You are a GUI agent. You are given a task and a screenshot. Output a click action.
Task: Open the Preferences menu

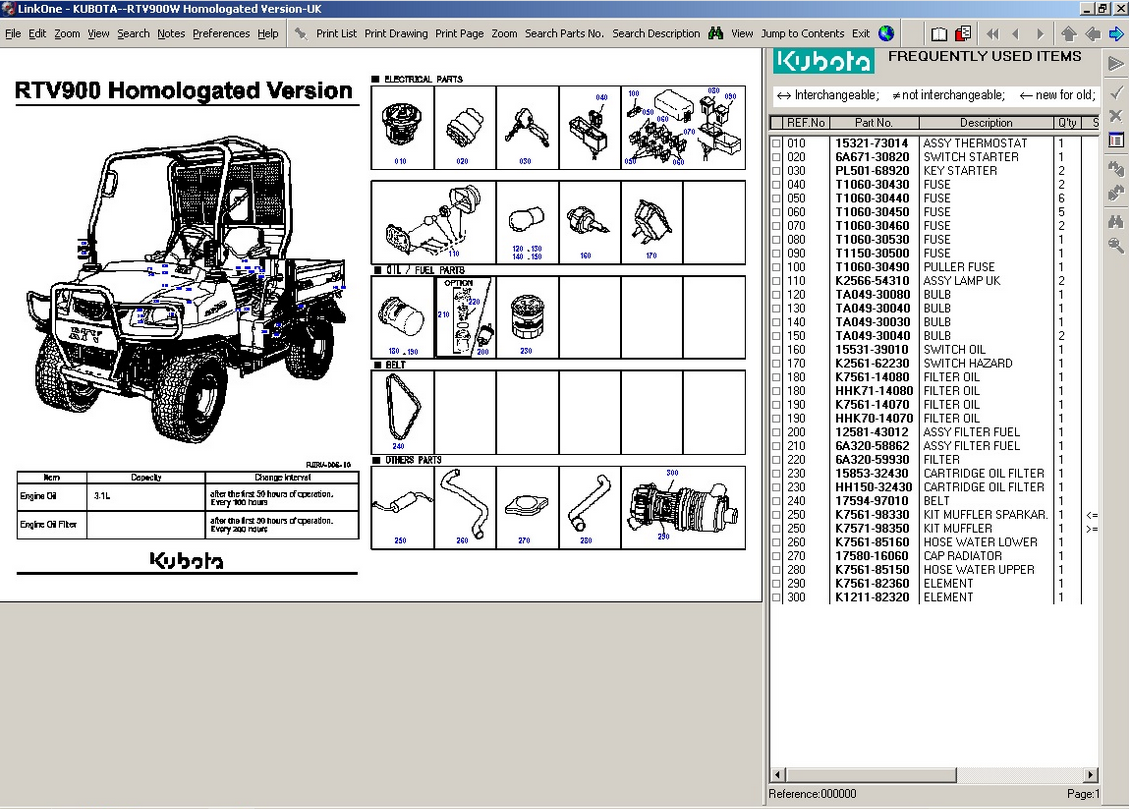(x=221, y=34)
